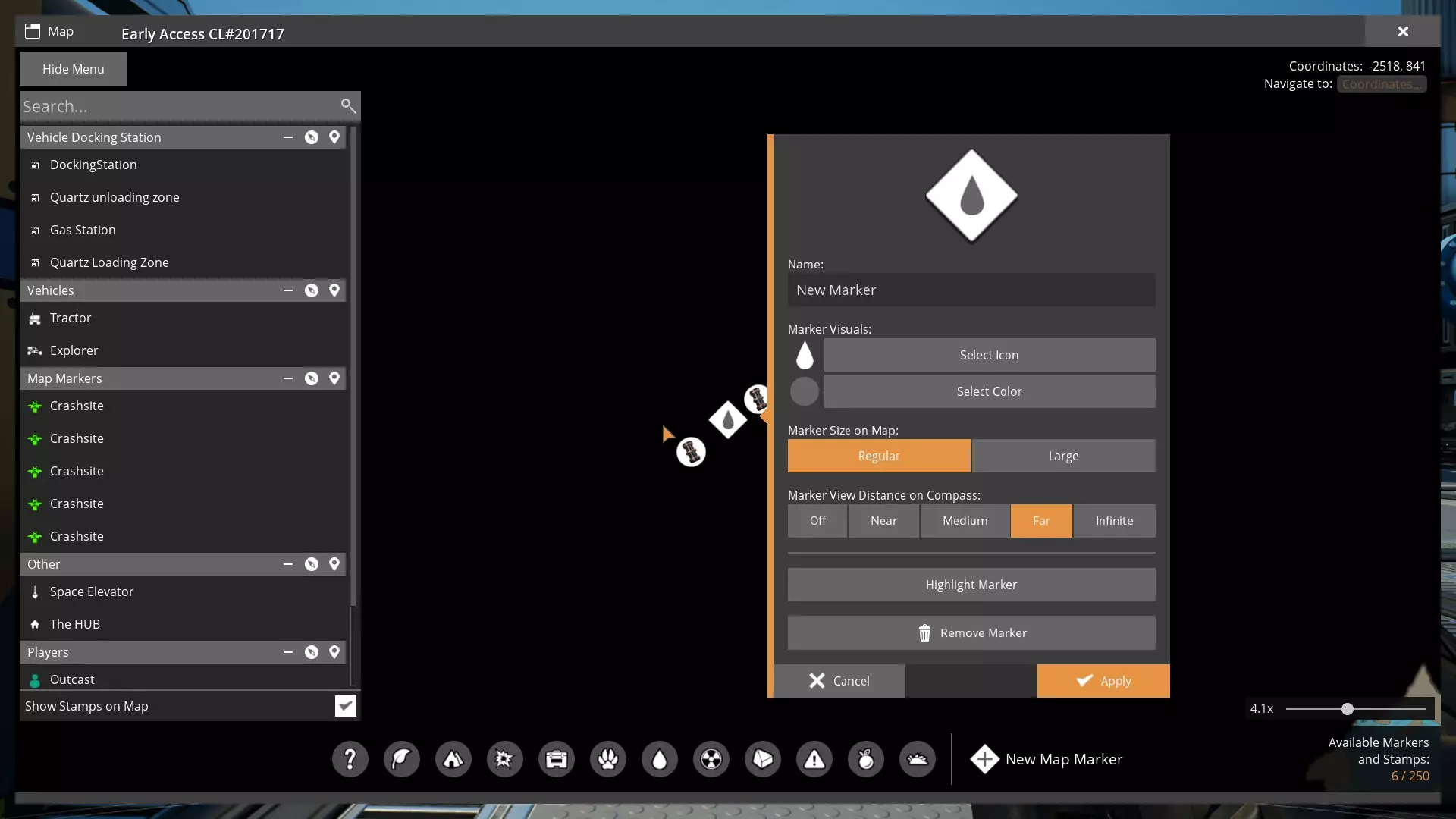
Task: Toggle Show Stamps on Map checkbox
Action: (345, 706)
